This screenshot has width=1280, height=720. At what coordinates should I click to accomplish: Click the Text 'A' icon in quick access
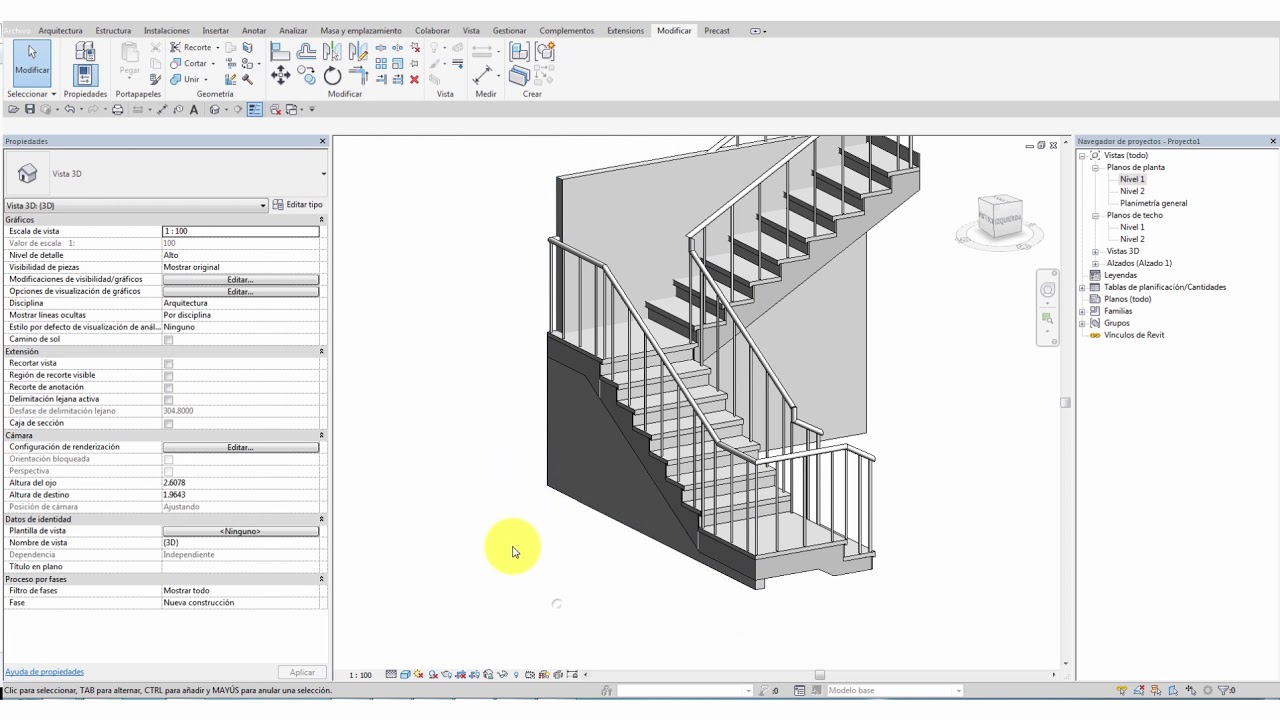[x=194, y=109]
